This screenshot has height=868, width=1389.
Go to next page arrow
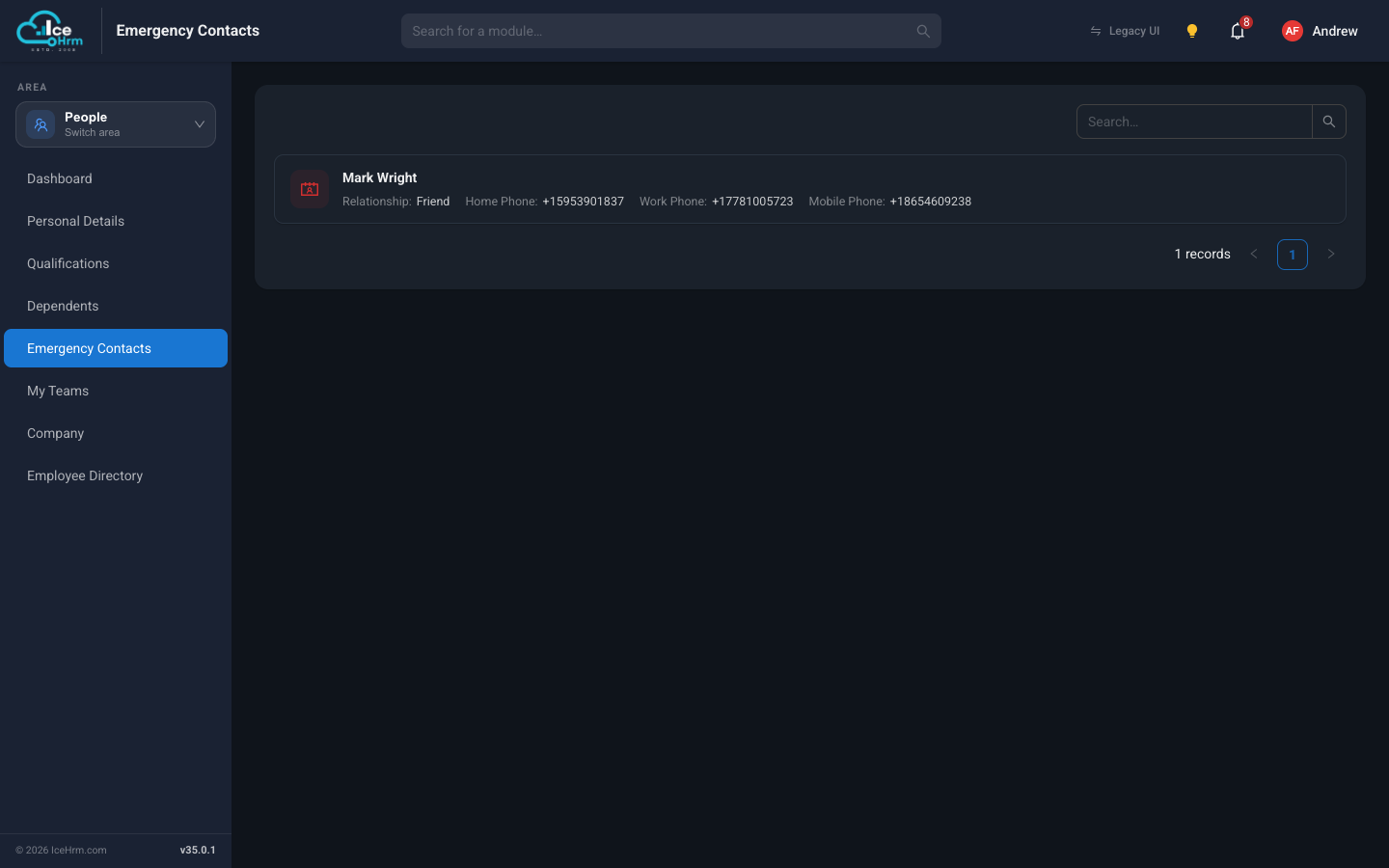tap(1331, 254)
